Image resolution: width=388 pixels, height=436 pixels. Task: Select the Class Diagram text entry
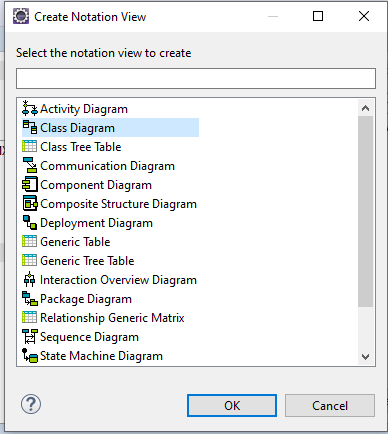point(77,128)
